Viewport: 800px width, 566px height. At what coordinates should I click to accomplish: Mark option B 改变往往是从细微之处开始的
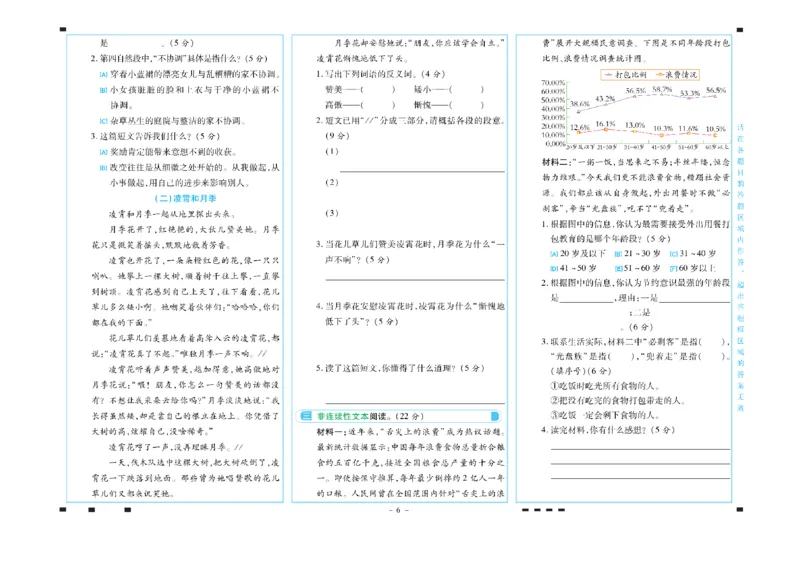coord(104,168)
